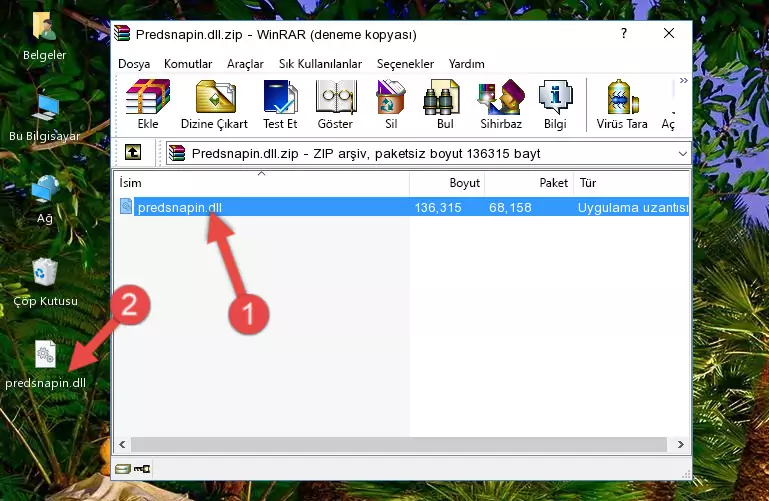Click the Göster view icon
Image resolution: width=769 pixels, height=501 pixels.
(x=335, y=104)
